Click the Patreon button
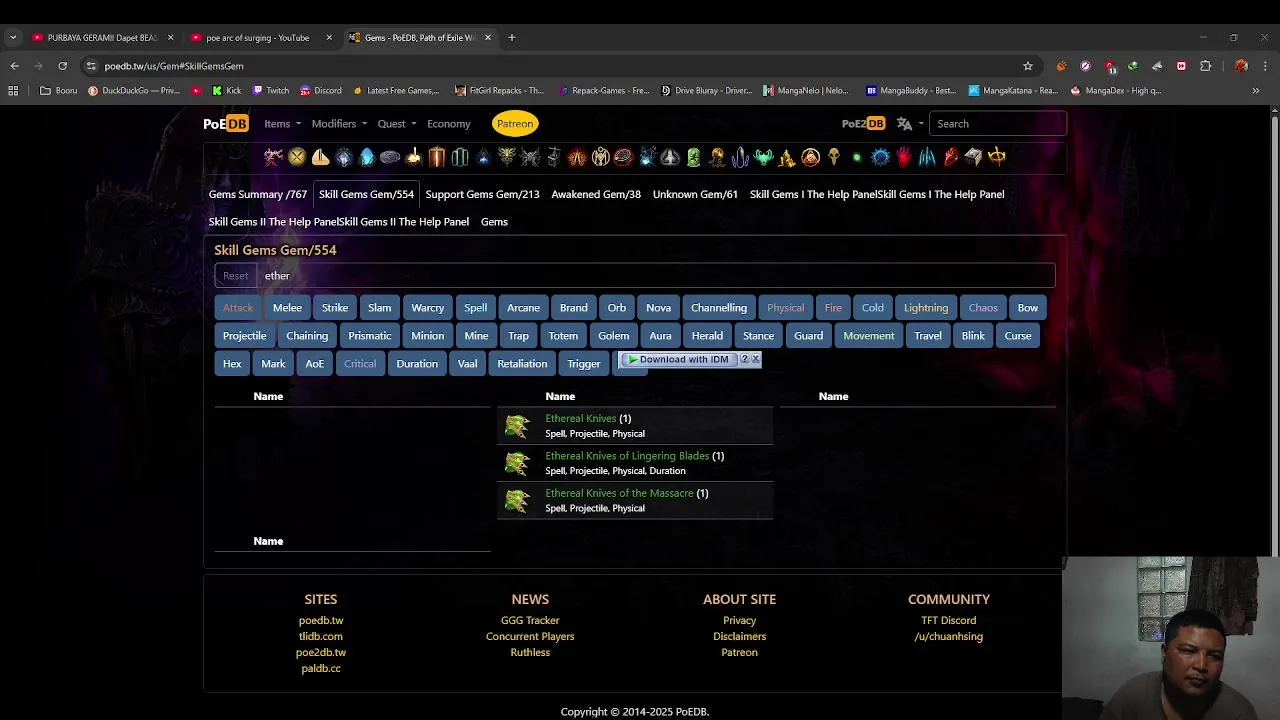The width and height of the screenshot is (1280, 720). tap(515, 124)
